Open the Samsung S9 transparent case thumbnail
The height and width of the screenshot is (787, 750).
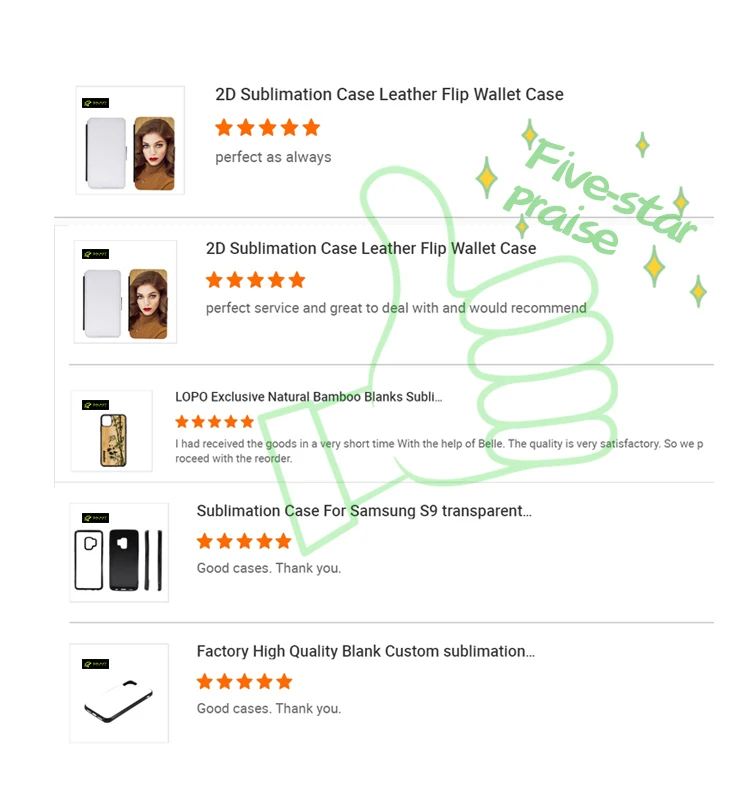coord(119,552)
